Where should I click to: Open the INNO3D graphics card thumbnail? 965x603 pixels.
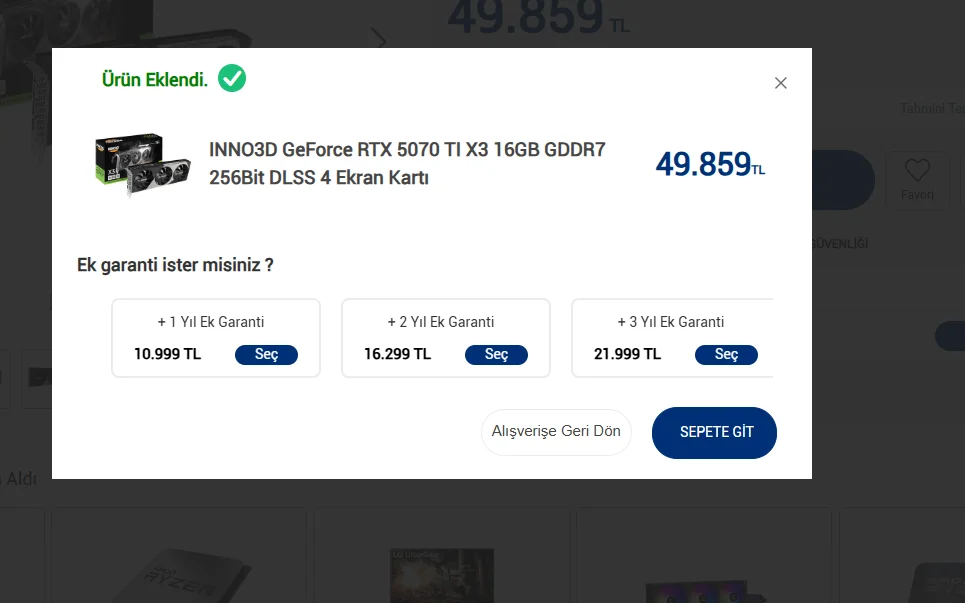tap(129, 165)
